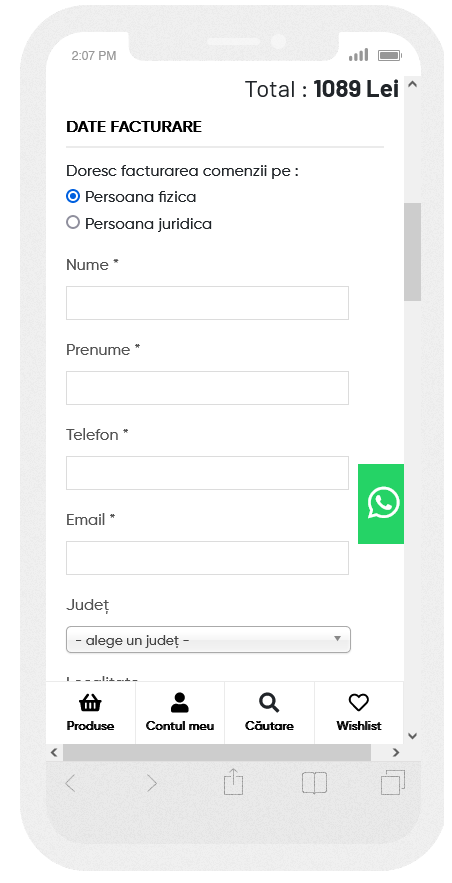Screen dimensions: 452x883
Task: Open the Wishlist heart icon
Action: [x=359, y=703]
